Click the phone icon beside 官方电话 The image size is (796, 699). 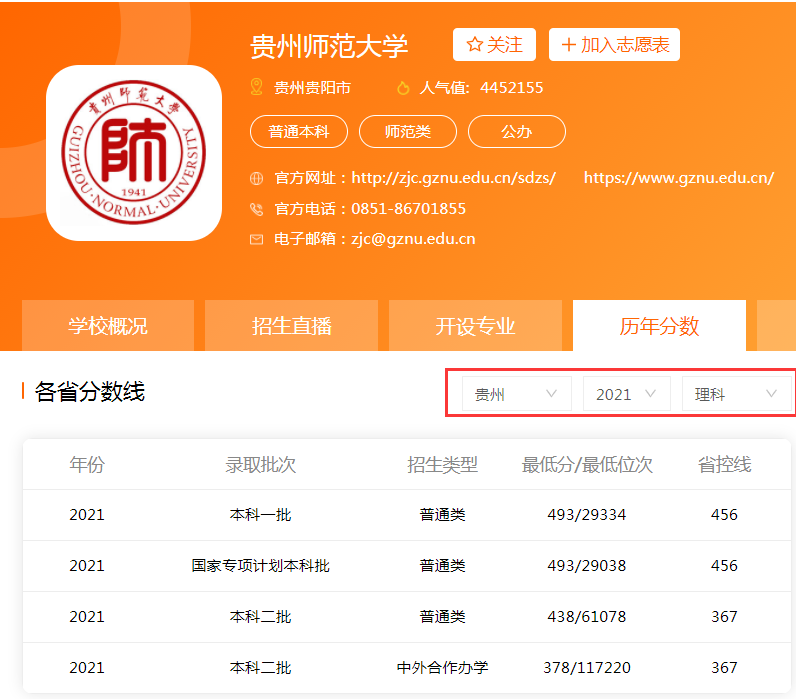pos(256,209)
